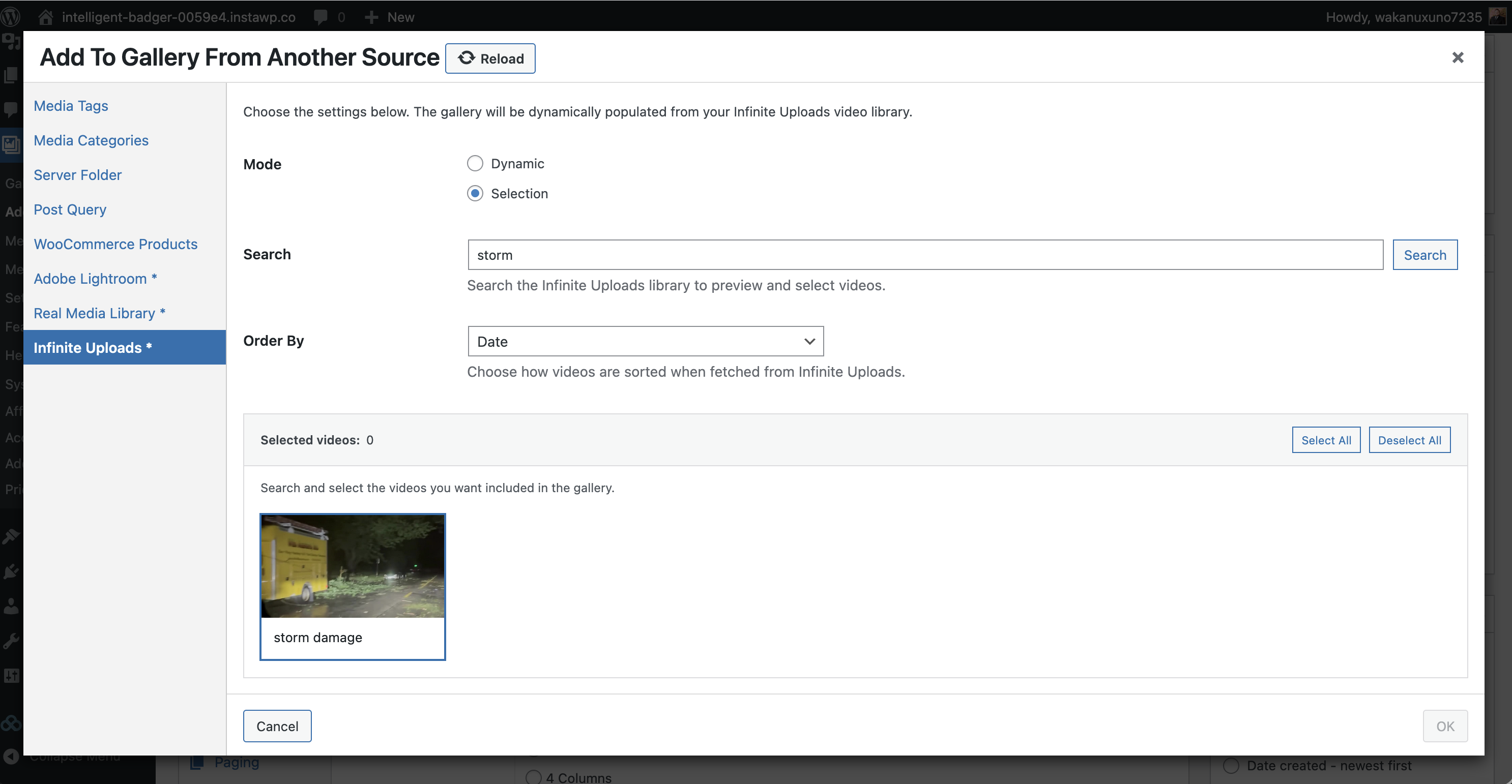Open the Comments icon in admin sidebar
The image size is (1512, 784).
point(11,109)
